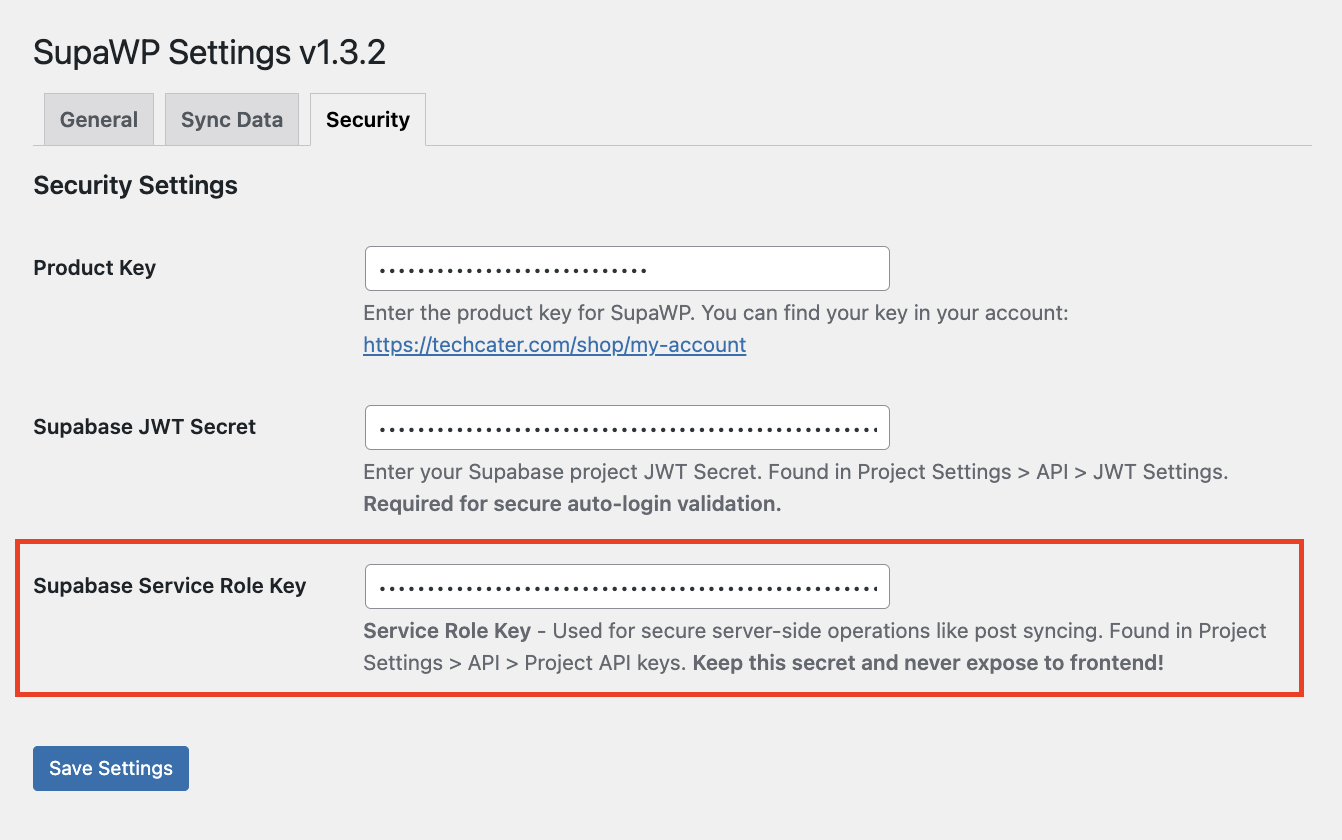Open the General tab

(x=98, y=120)
